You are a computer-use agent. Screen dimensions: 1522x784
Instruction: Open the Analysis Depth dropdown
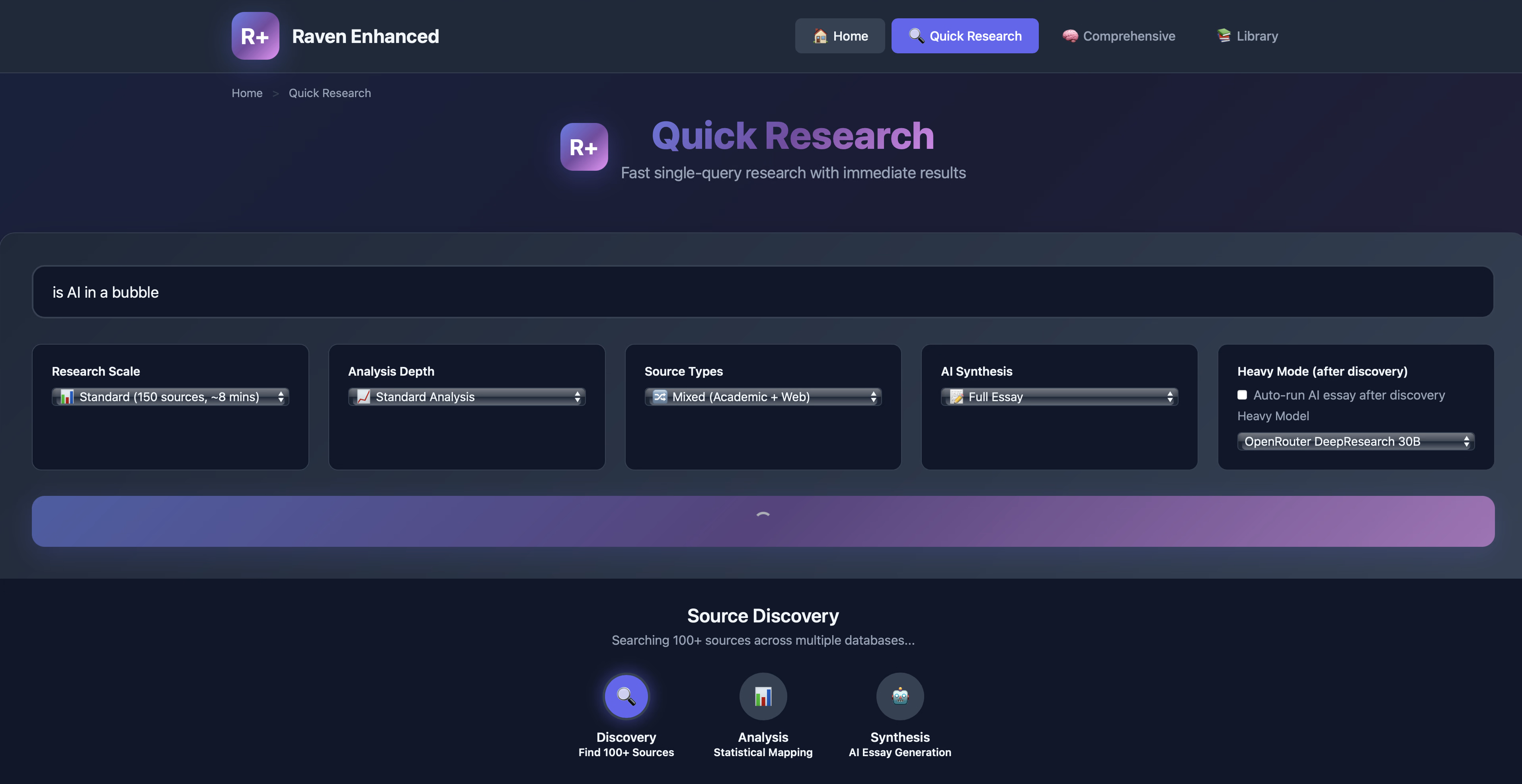coord(466,396)
